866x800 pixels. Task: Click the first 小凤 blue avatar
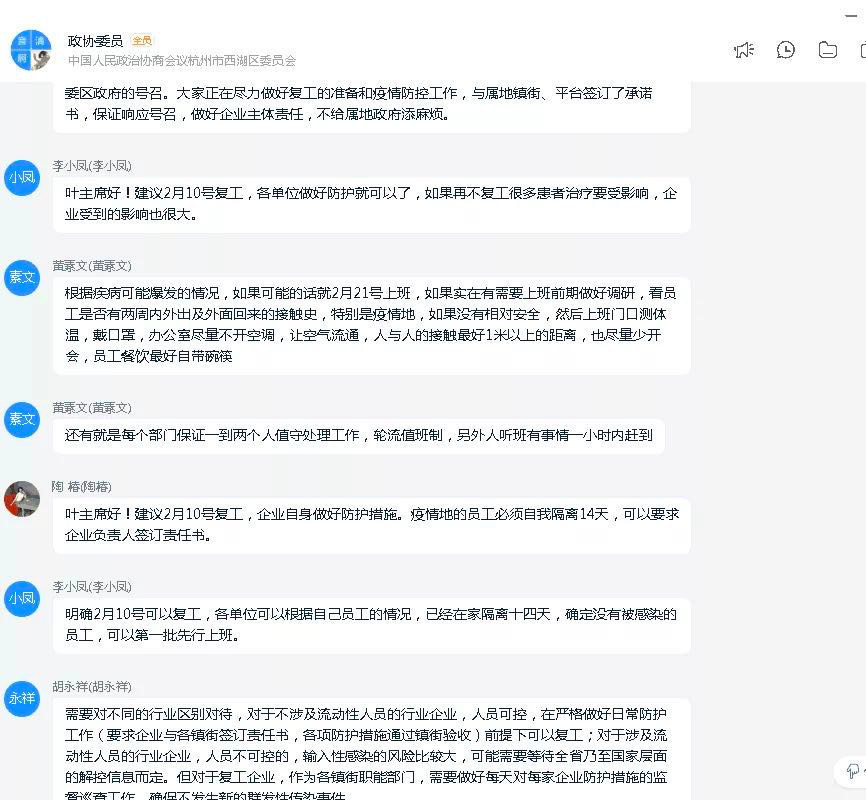pos(22,178)
